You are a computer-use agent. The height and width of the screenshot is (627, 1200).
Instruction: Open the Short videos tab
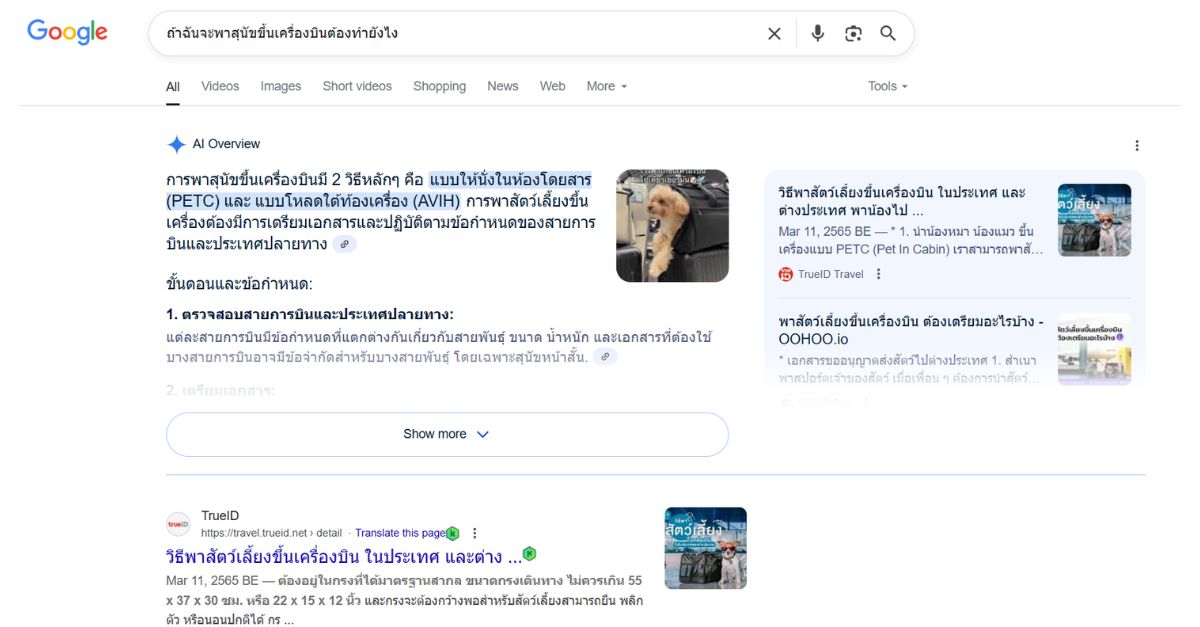(x=357, y=86)
